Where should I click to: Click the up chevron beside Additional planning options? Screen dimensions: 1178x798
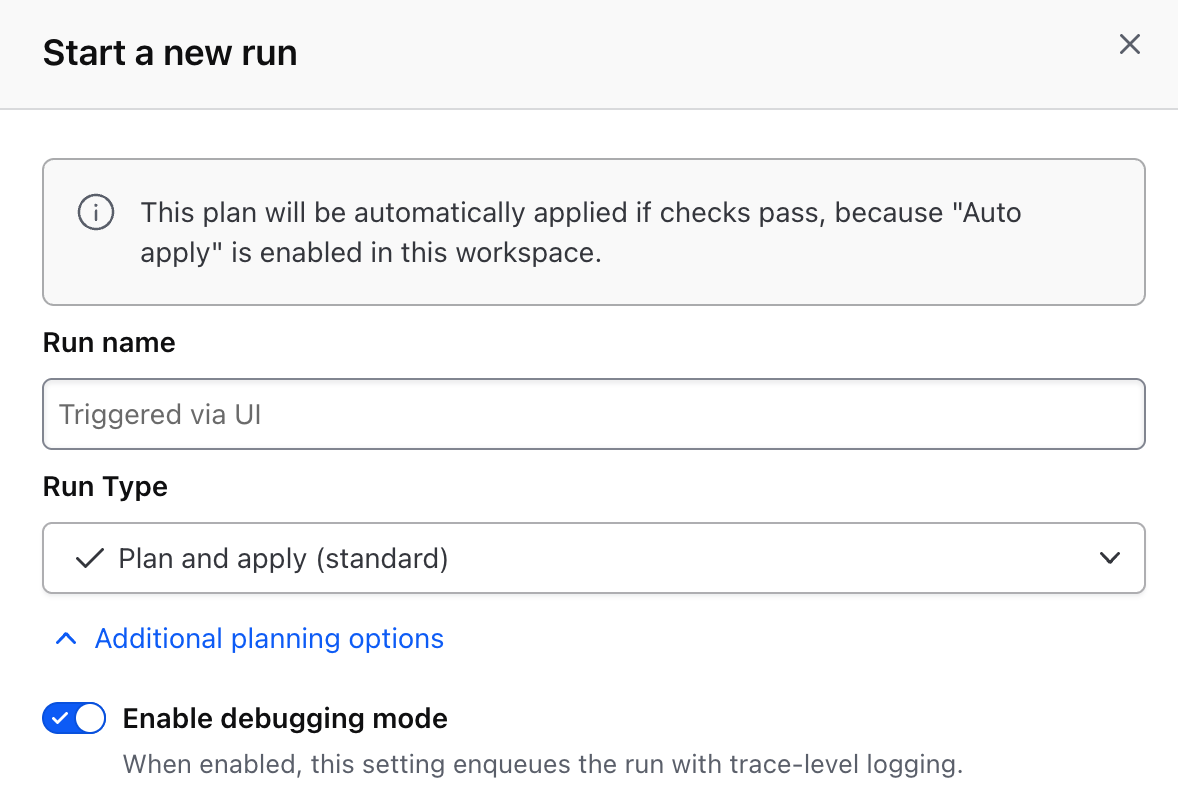(x=66, y=639)
